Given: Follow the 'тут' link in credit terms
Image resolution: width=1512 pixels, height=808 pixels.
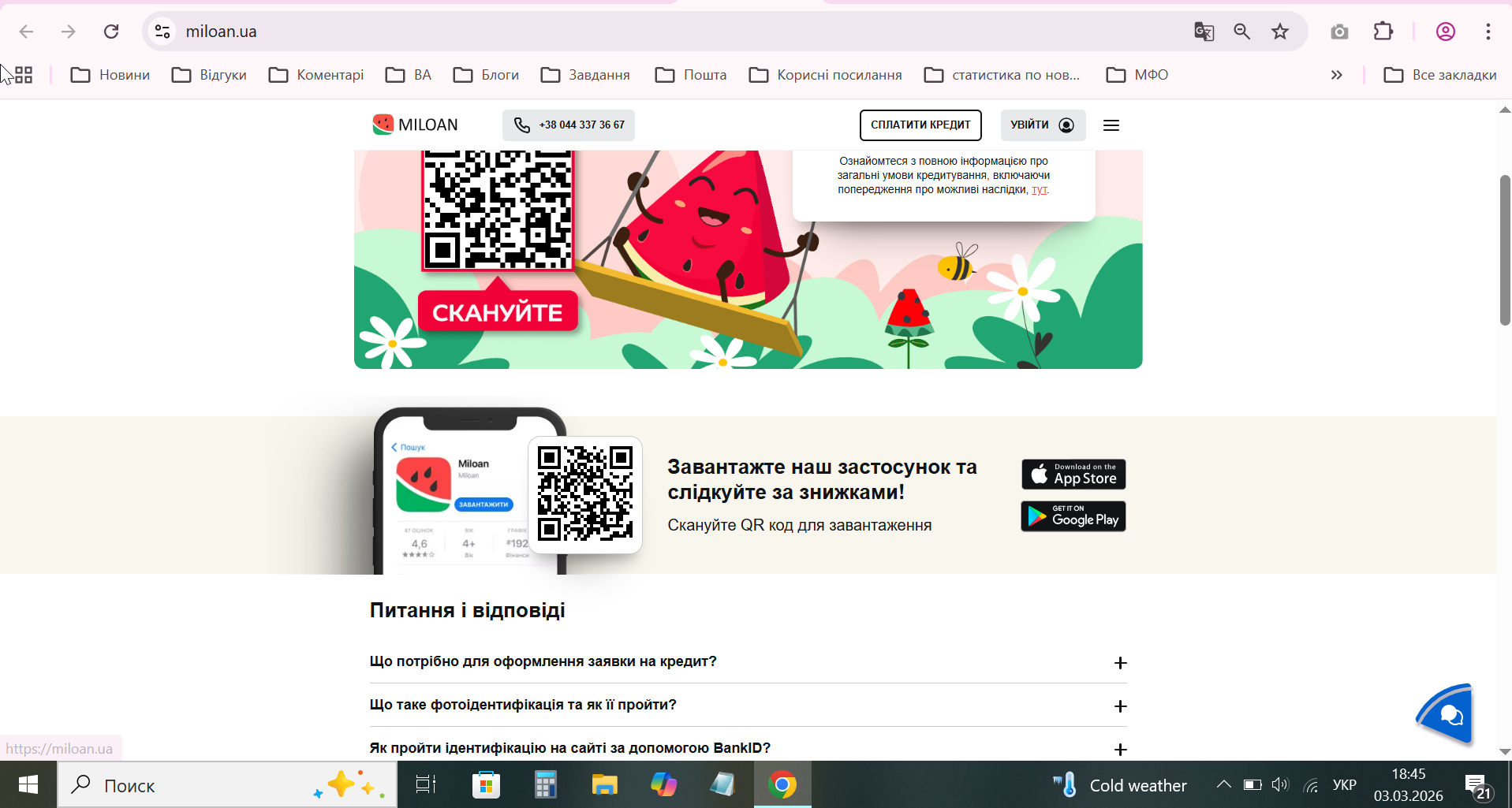Looking at the screenshot, I should coord(1040,190).
